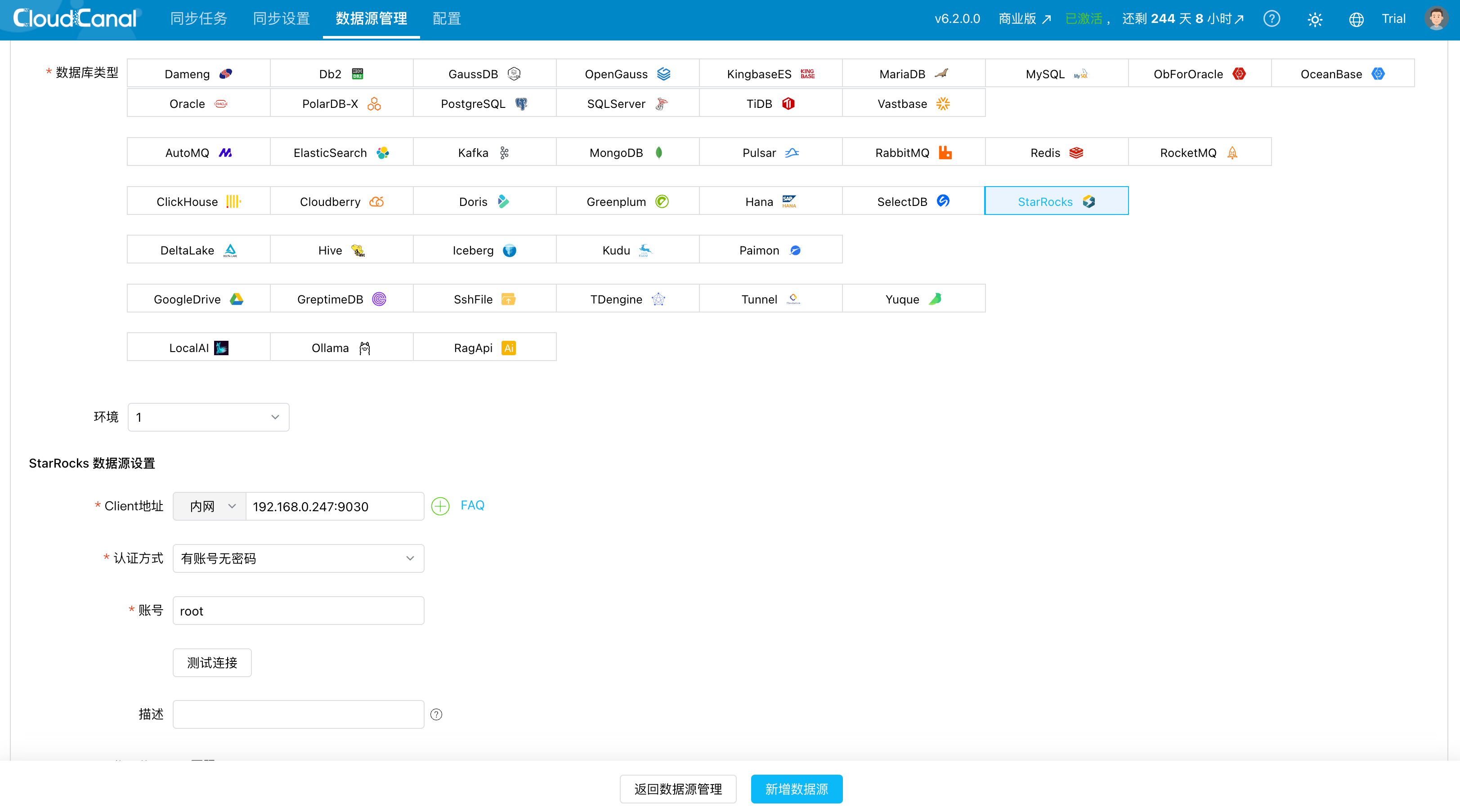Click the ClickHouse yellow bars icon

[233, 201]
